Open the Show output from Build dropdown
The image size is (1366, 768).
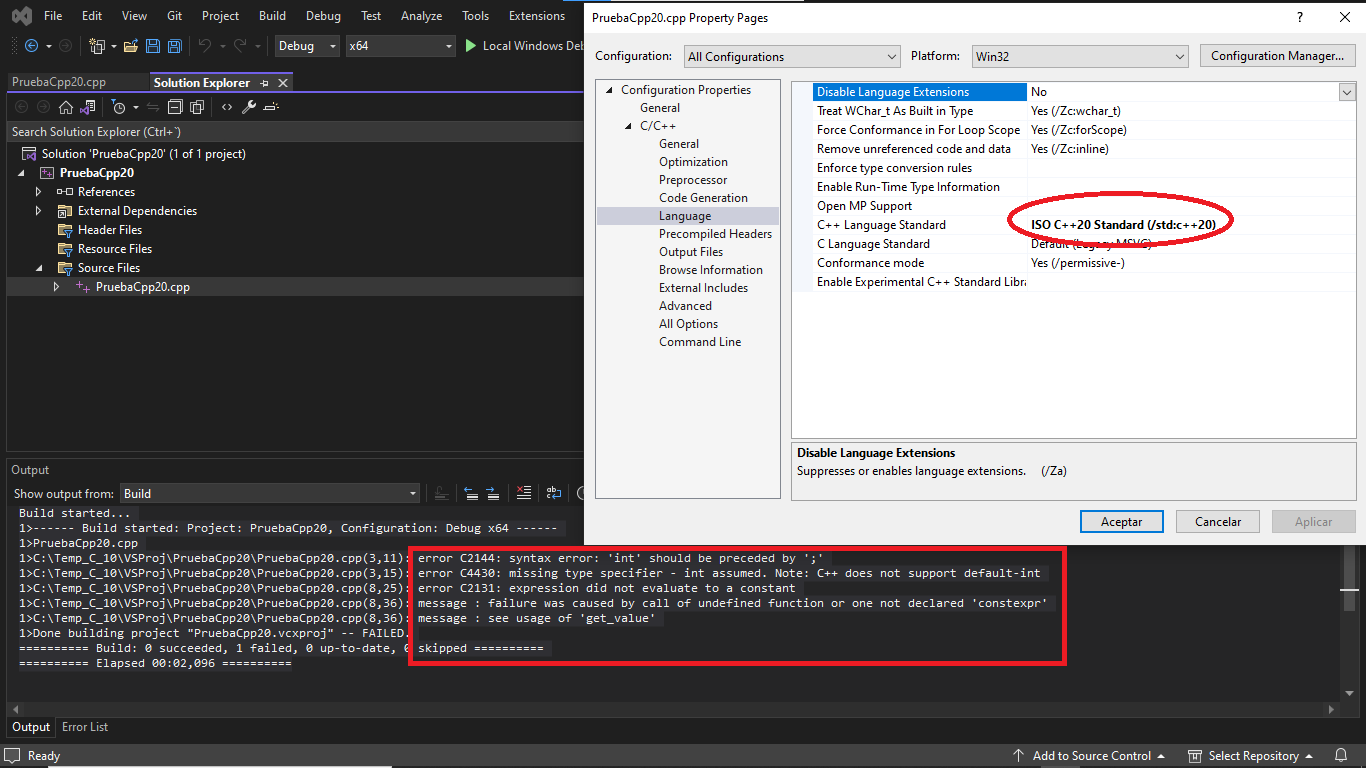[270, 493]
